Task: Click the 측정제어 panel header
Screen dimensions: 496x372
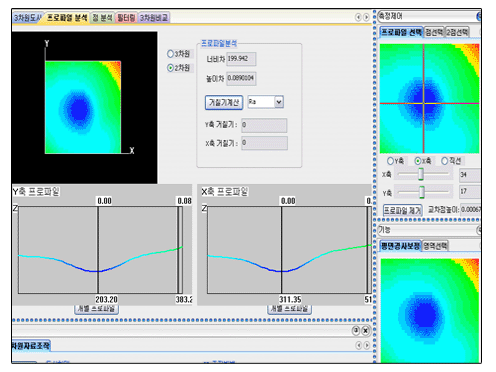Action: point(429,16)
